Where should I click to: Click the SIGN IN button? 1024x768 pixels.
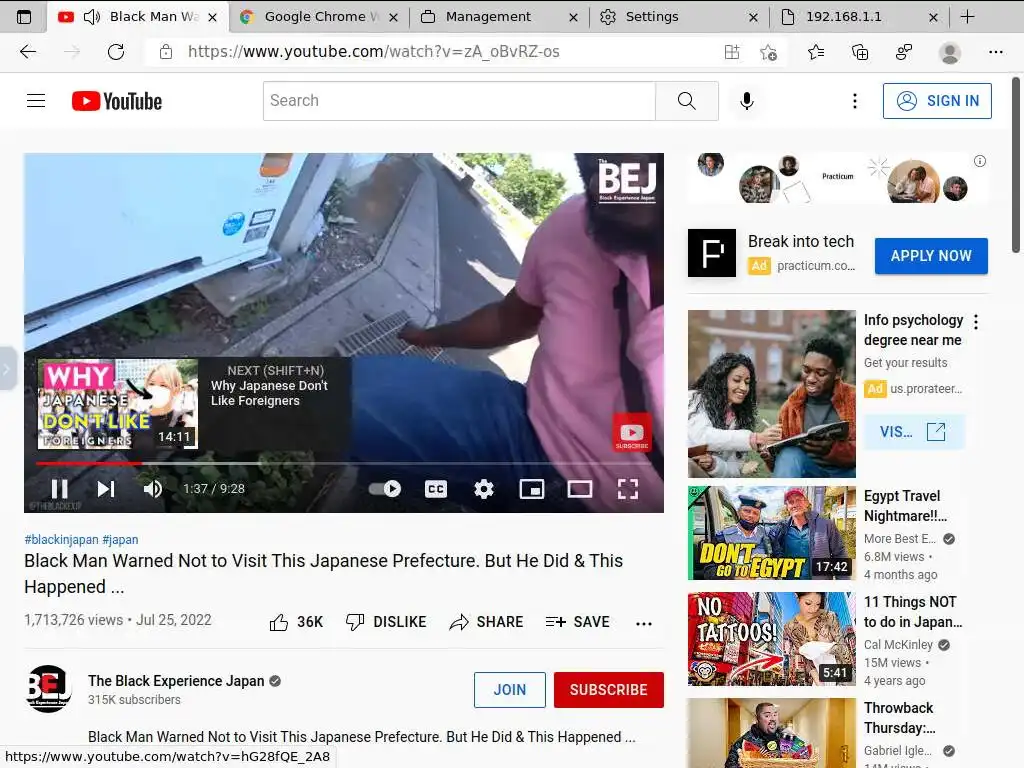pos(937,101)
